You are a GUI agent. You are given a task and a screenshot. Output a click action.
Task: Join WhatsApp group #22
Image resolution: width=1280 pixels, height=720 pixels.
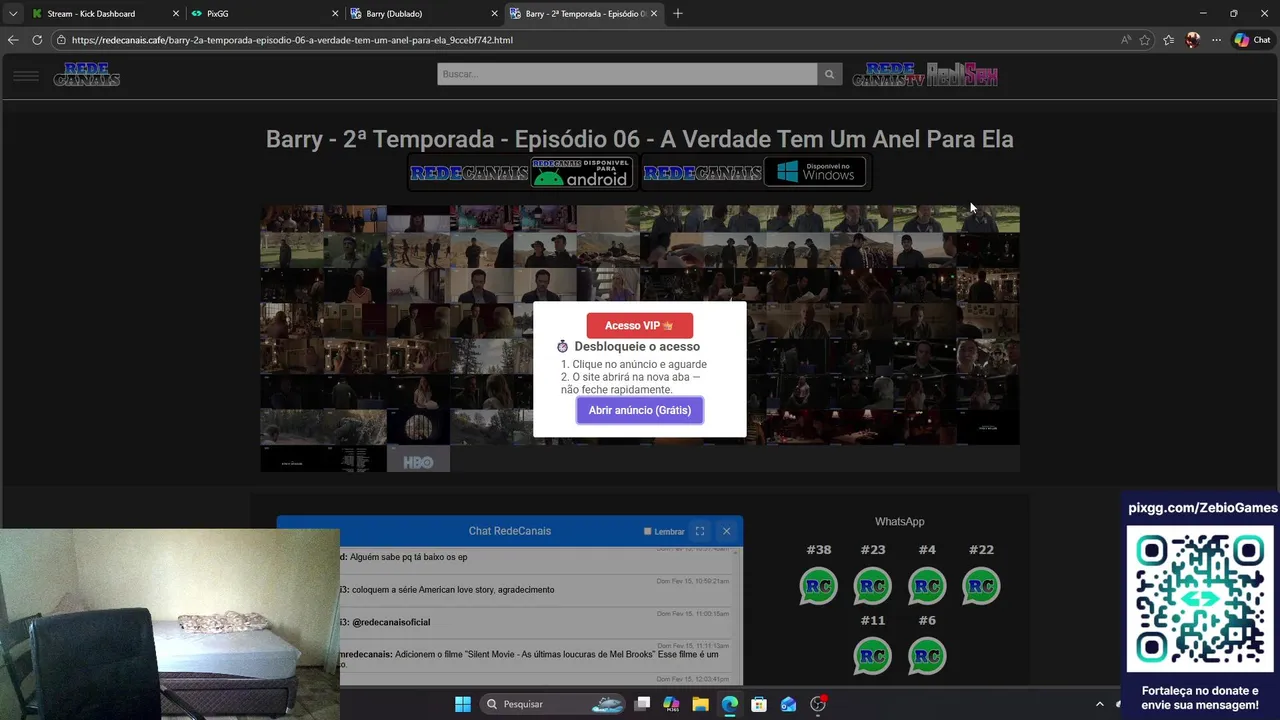[981, 586]
